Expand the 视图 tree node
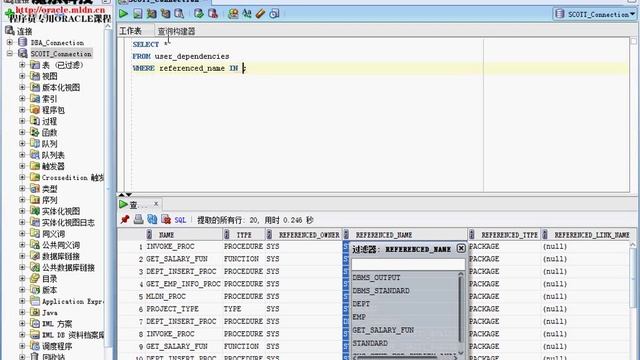This screenshot has height=360, width=640. [x=22, y=76]
